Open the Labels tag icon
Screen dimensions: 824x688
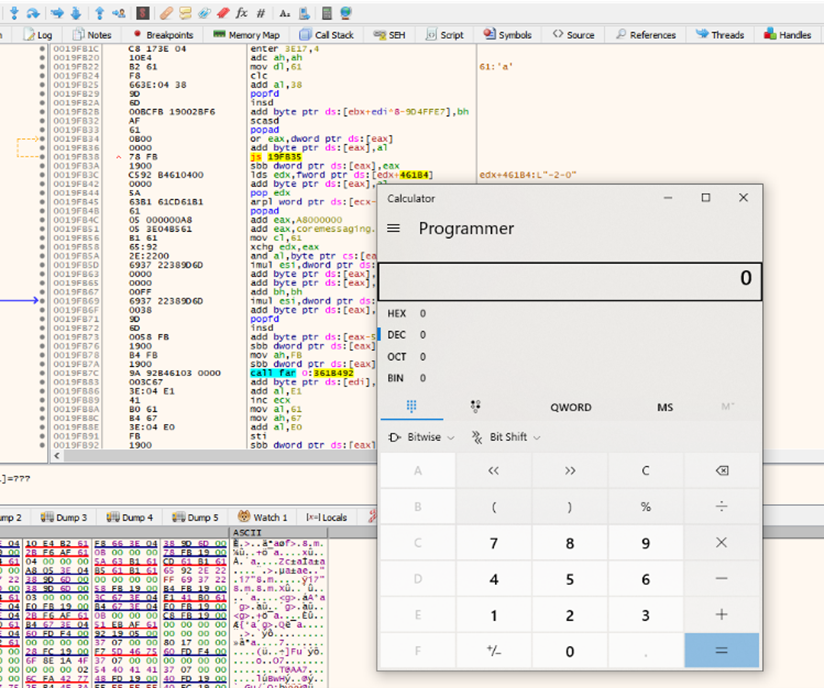tap(204, 13)
